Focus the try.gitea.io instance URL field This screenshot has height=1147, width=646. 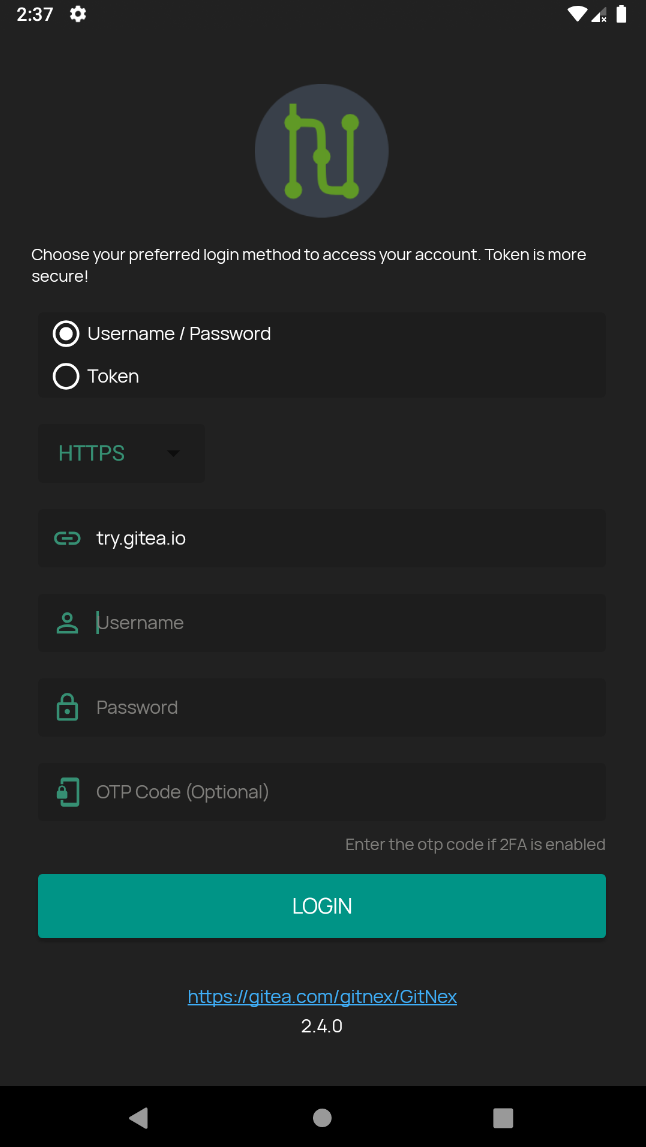(340, 539)
